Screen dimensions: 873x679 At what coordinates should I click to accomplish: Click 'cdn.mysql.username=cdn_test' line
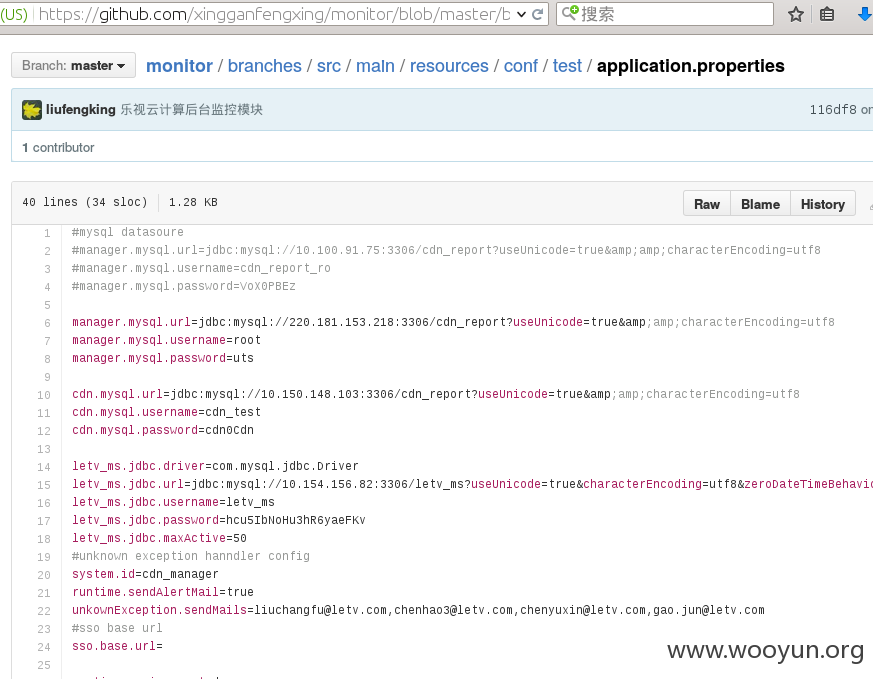tap(166, 412)
